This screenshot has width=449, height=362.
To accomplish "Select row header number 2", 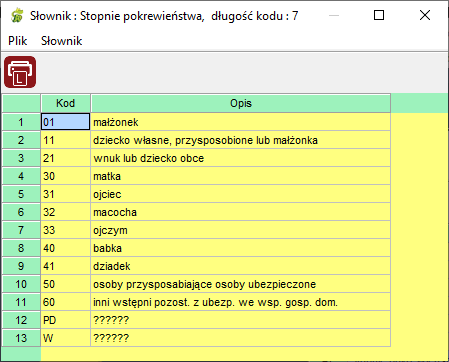I will [x=21, y=140].
